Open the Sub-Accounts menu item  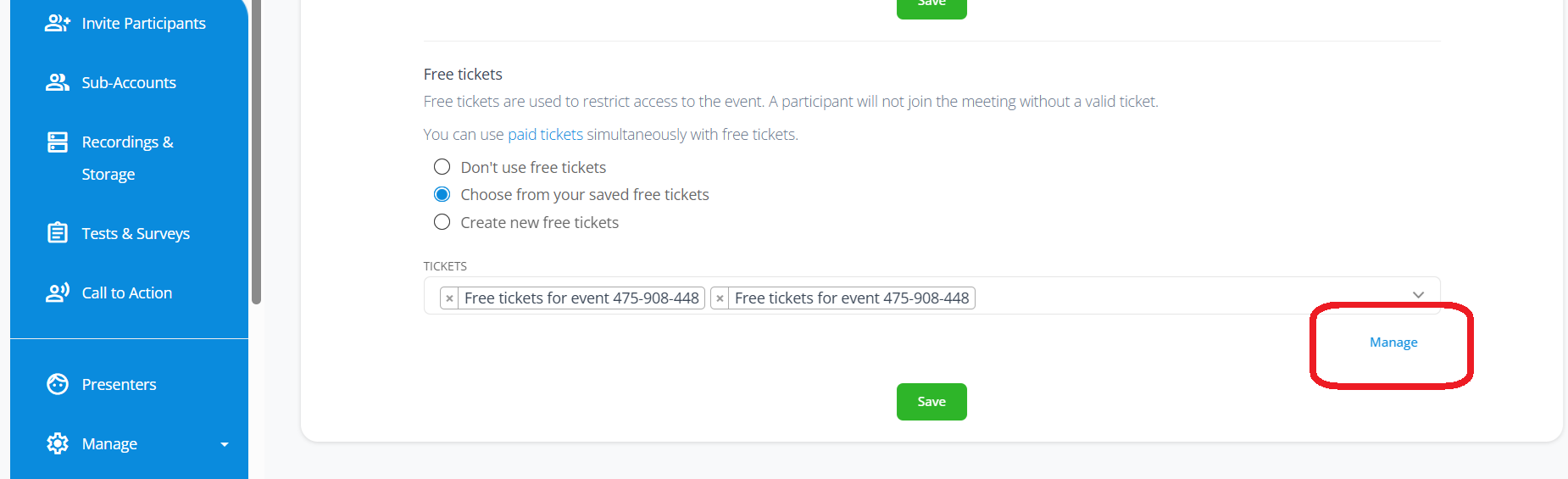[x=129, y=82]
